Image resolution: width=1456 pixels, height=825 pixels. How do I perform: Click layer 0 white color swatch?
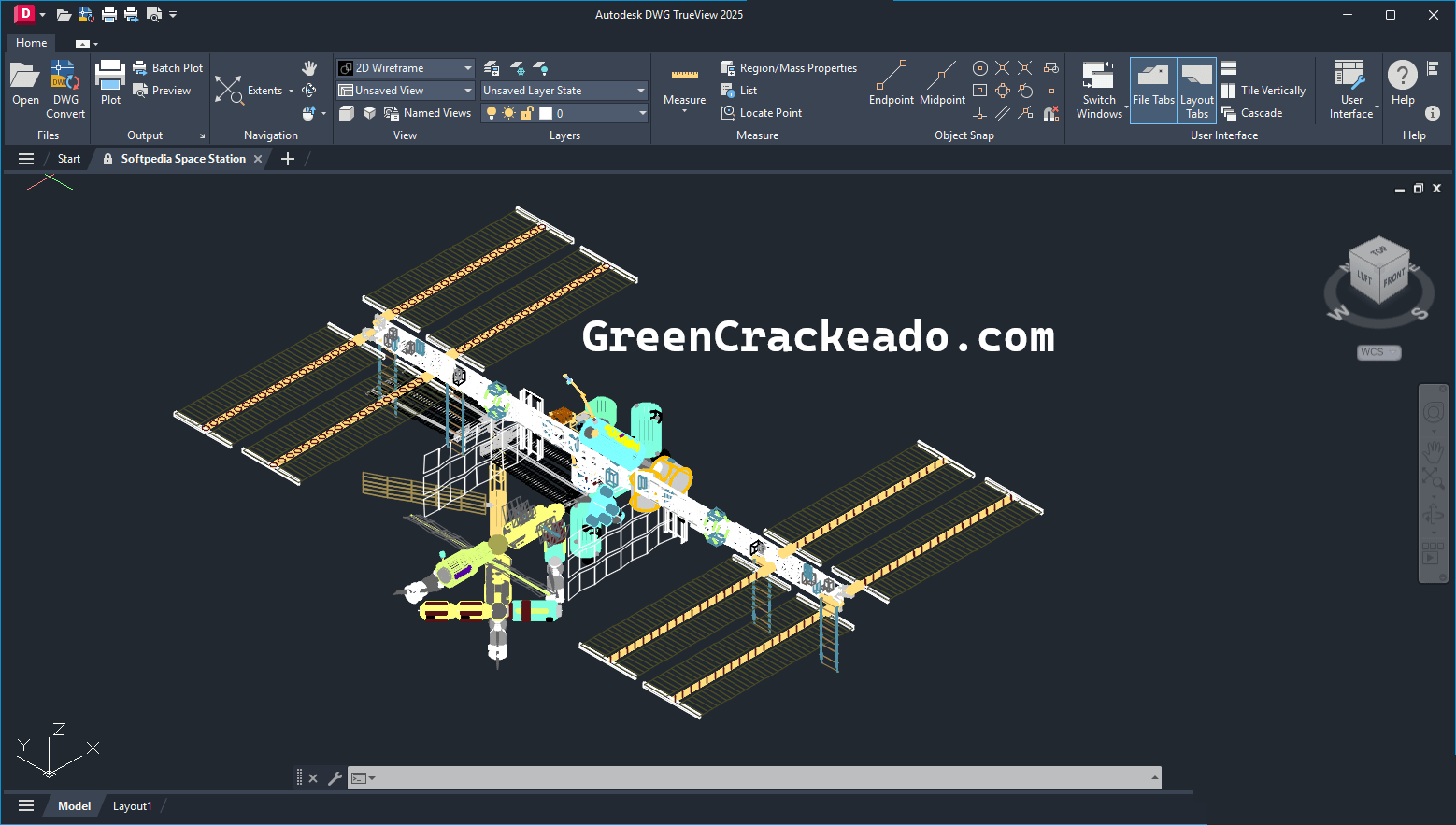click(x=546, y=113)
